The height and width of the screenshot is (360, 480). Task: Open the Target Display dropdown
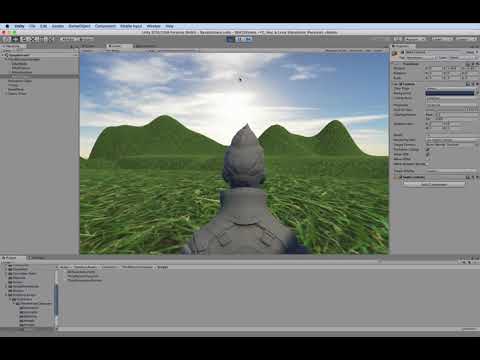451,171
